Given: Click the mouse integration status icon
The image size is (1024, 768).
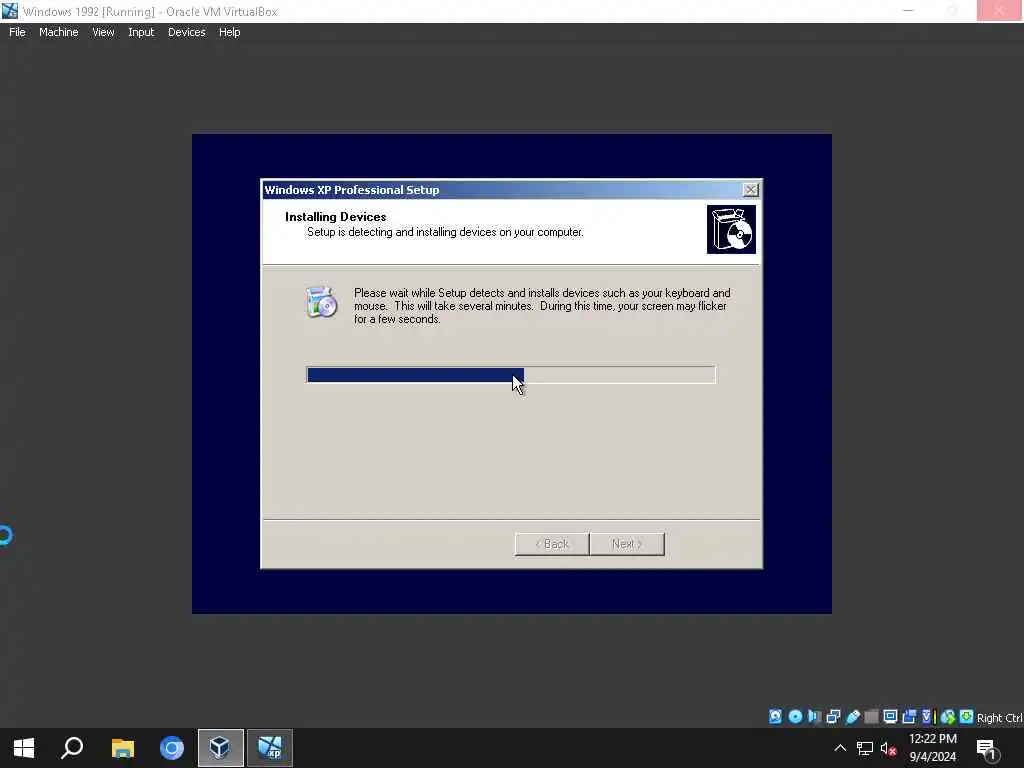Looking at the screenshot, I should [x=948, y=717].
